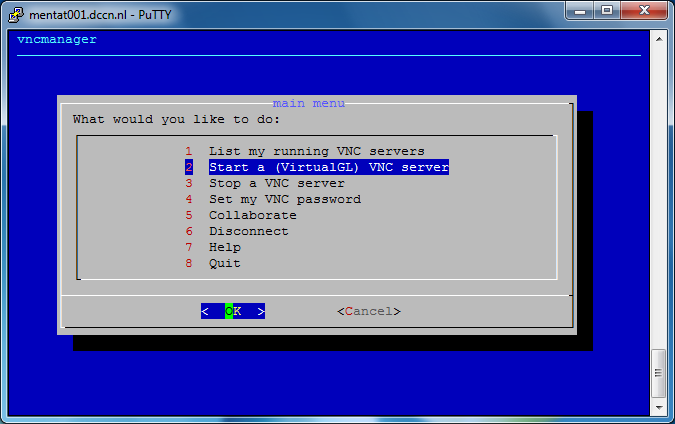Click the vertical scrollbar thumb
Image resolution: width=675 pixels, height=424 pixels.
658,373
